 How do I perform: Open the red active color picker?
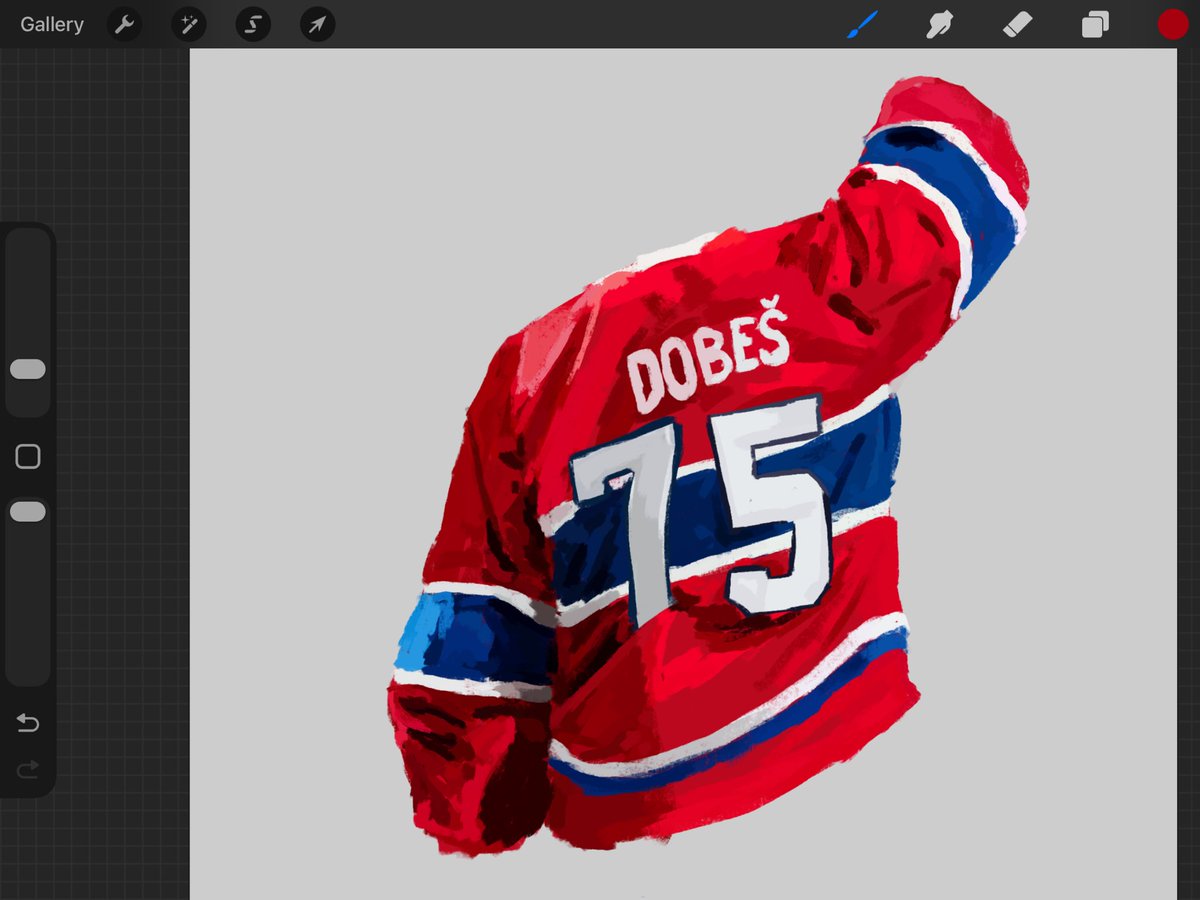(1172, 25)
